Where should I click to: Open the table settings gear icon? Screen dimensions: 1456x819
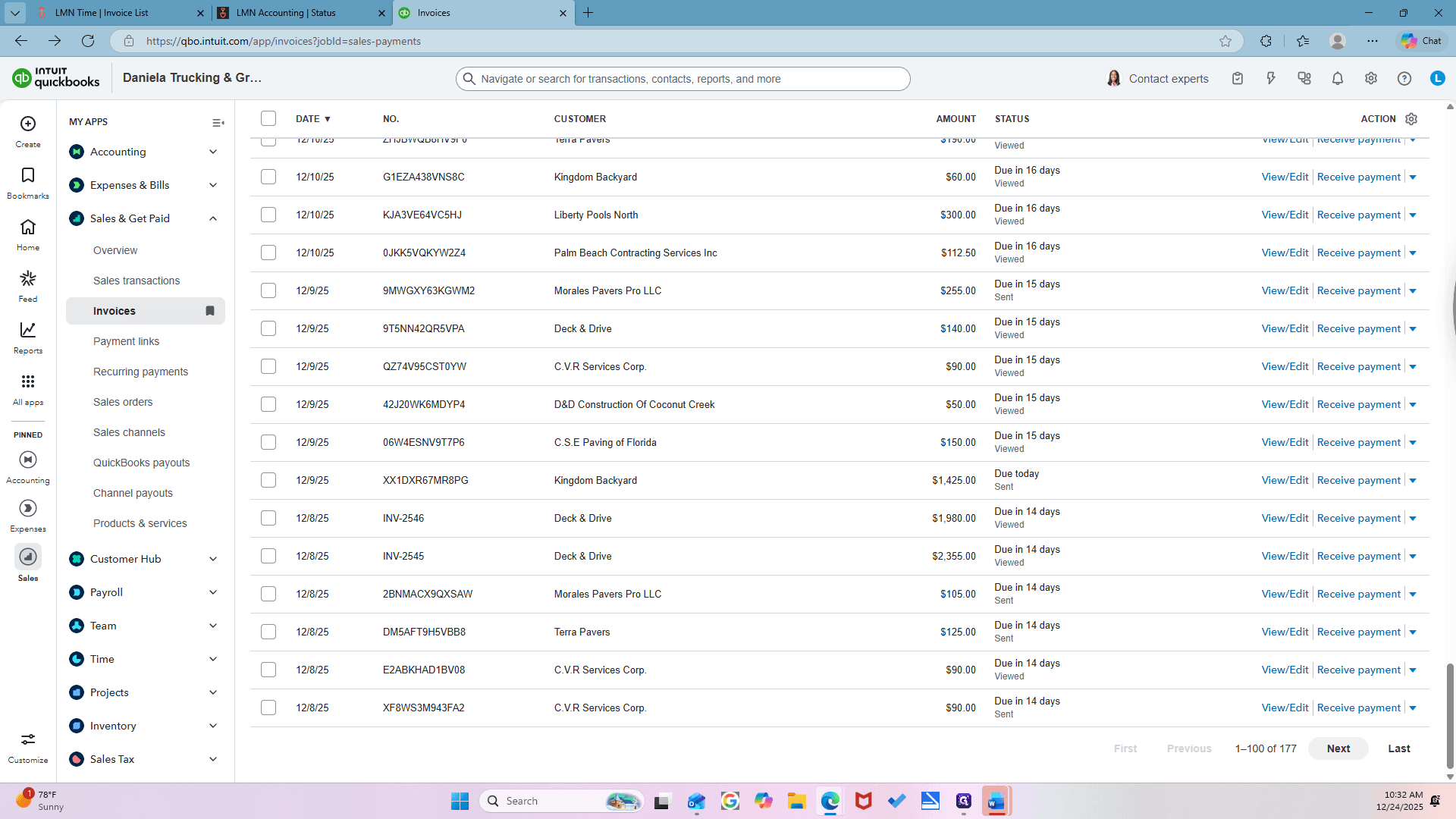tap(1411, 119)
